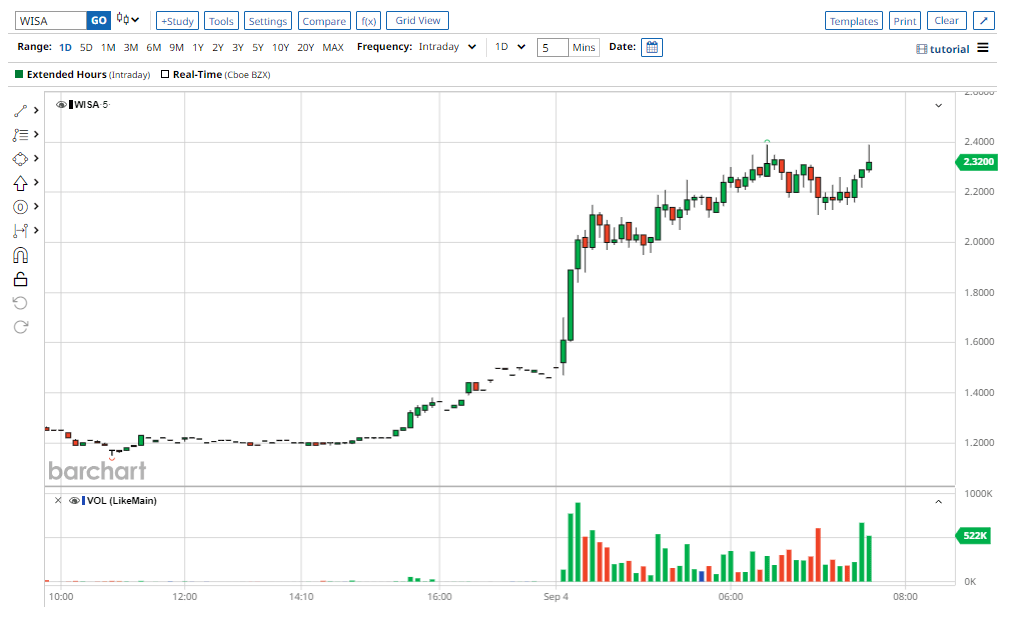Toggle visibility of VOL study
Viewport: 1012px width, 625px height.
pyautogui.click(x=74, y=501)
